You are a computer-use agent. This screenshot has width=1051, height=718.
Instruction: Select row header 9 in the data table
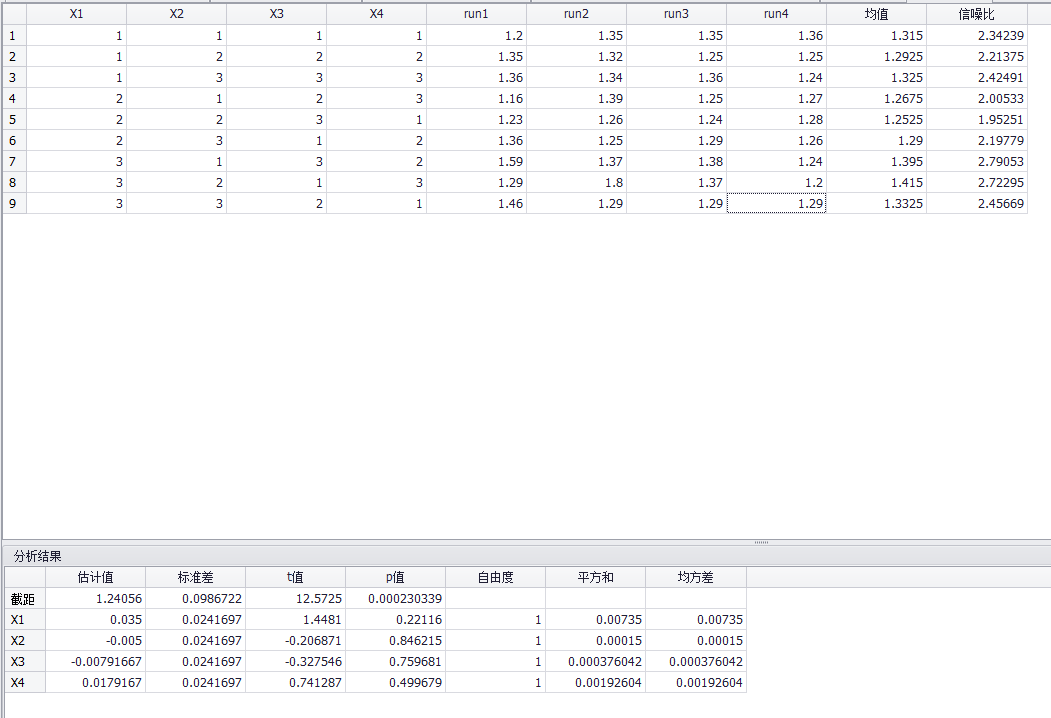pyautogui.click(x=13, y=203)
